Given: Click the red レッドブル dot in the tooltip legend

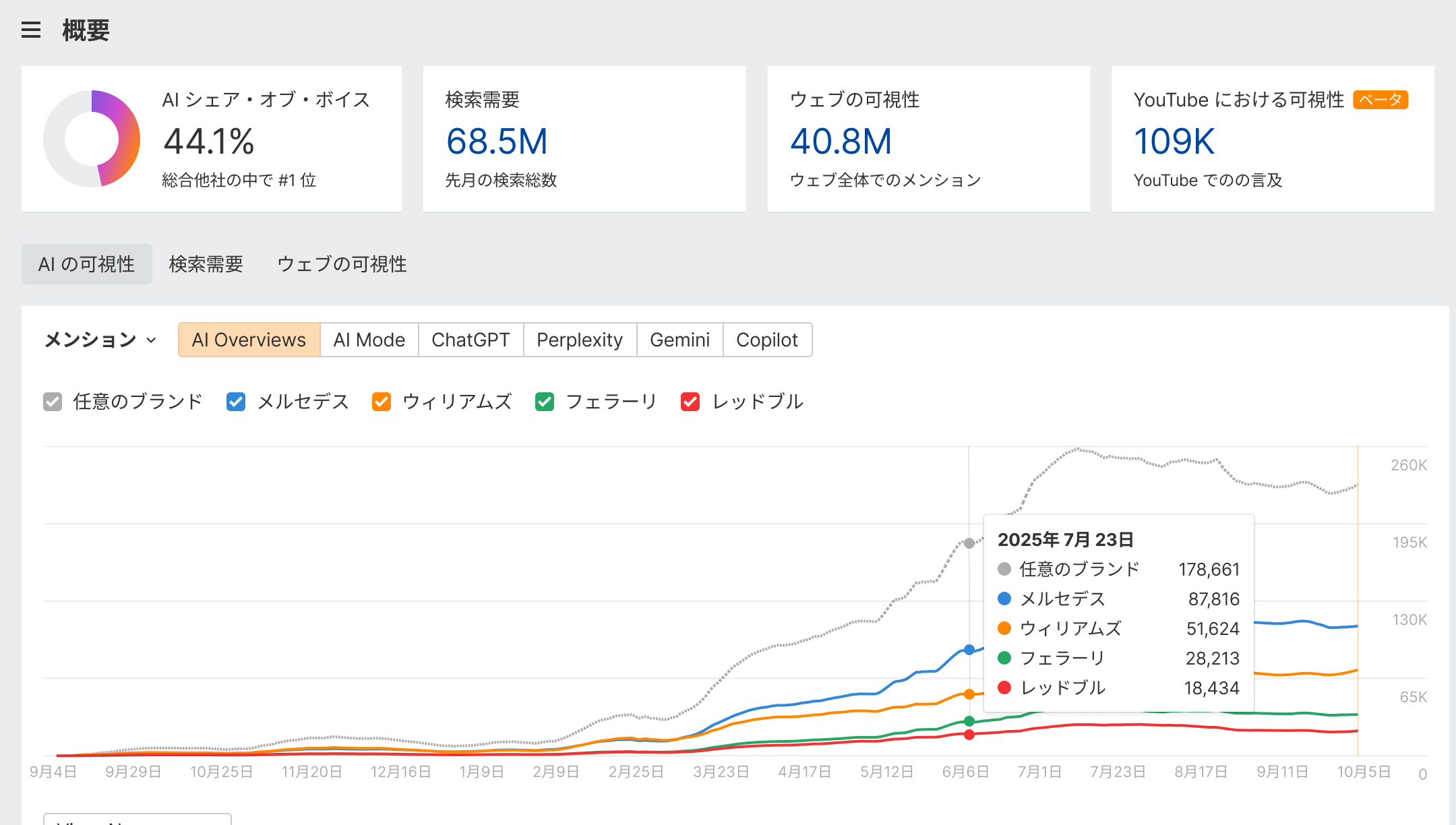Looking at the screenshot, I should pos(1006,687).
